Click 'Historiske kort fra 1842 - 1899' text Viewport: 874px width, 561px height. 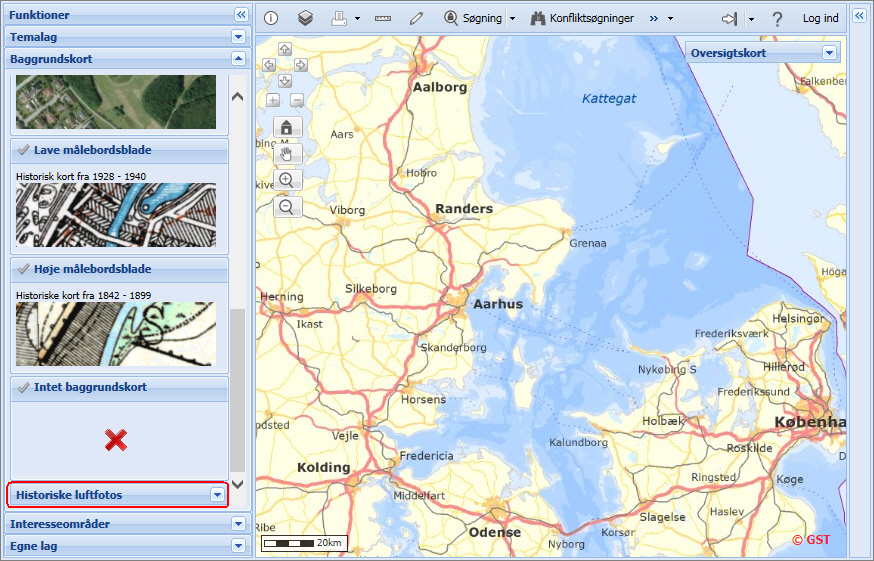84,295
